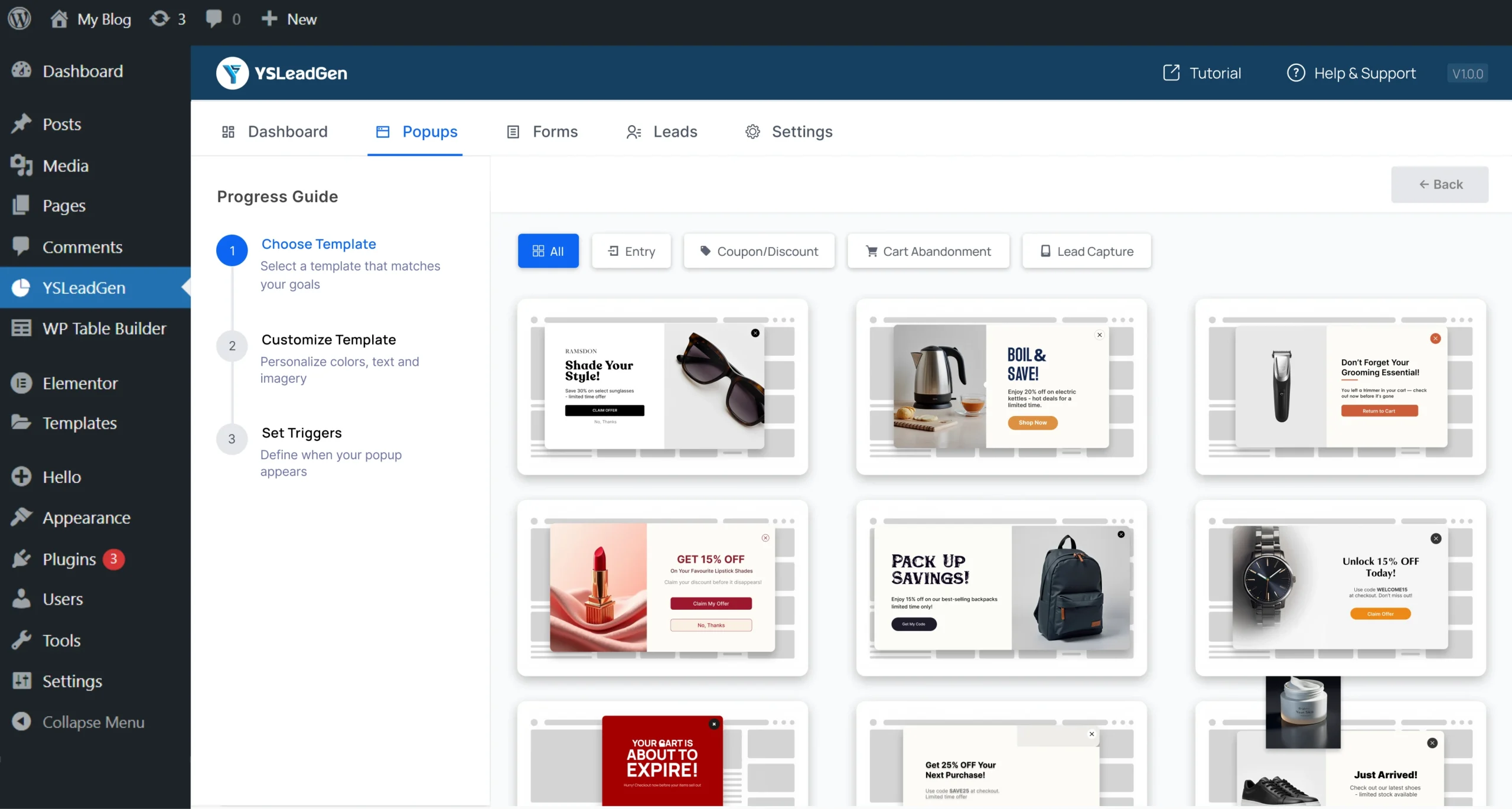Choose the Grooming Essential trimmer template

click(1341, 386)
